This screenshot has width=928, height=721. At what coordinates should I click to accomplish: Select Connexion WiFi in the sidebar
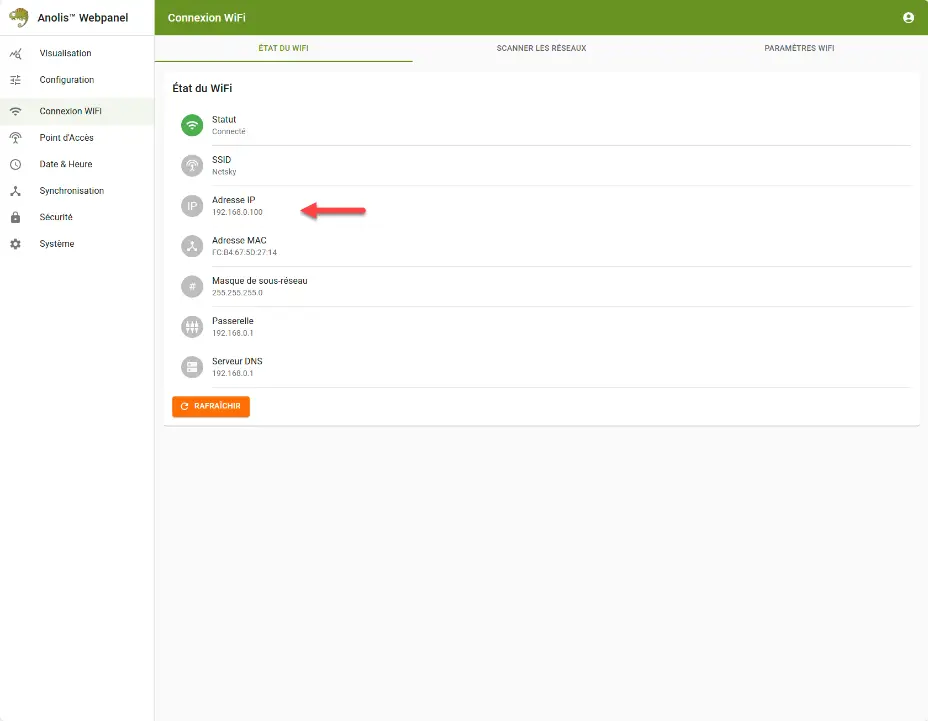77,111
